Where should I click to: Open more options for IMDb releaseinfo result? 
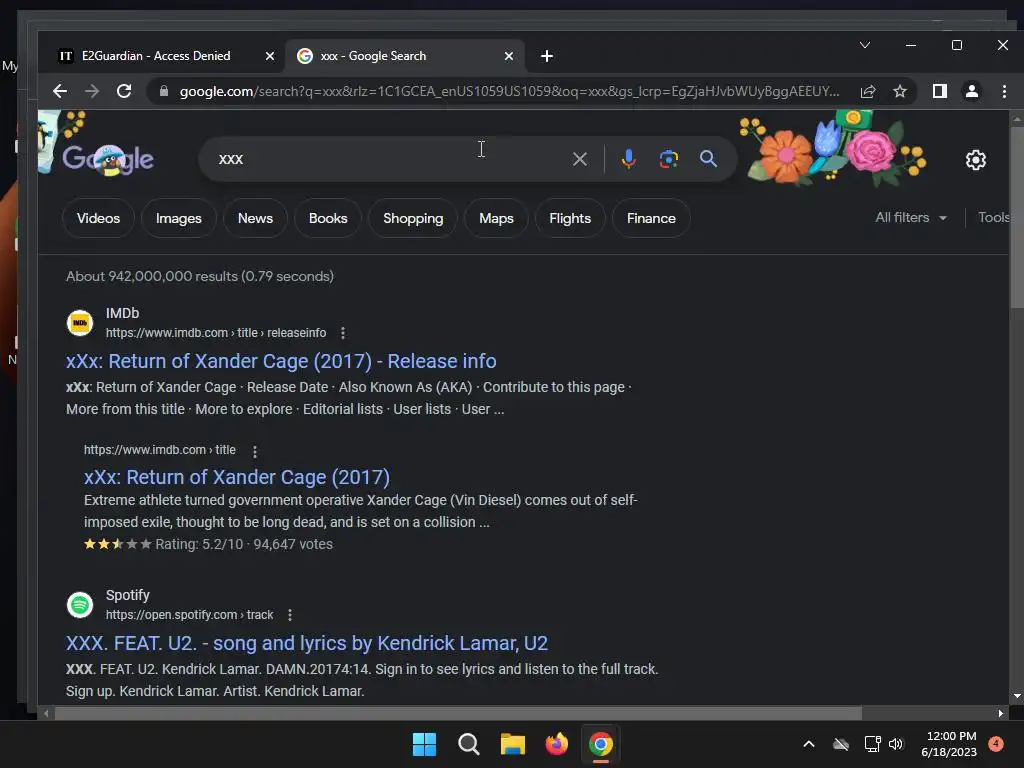[x=343, y=333]
